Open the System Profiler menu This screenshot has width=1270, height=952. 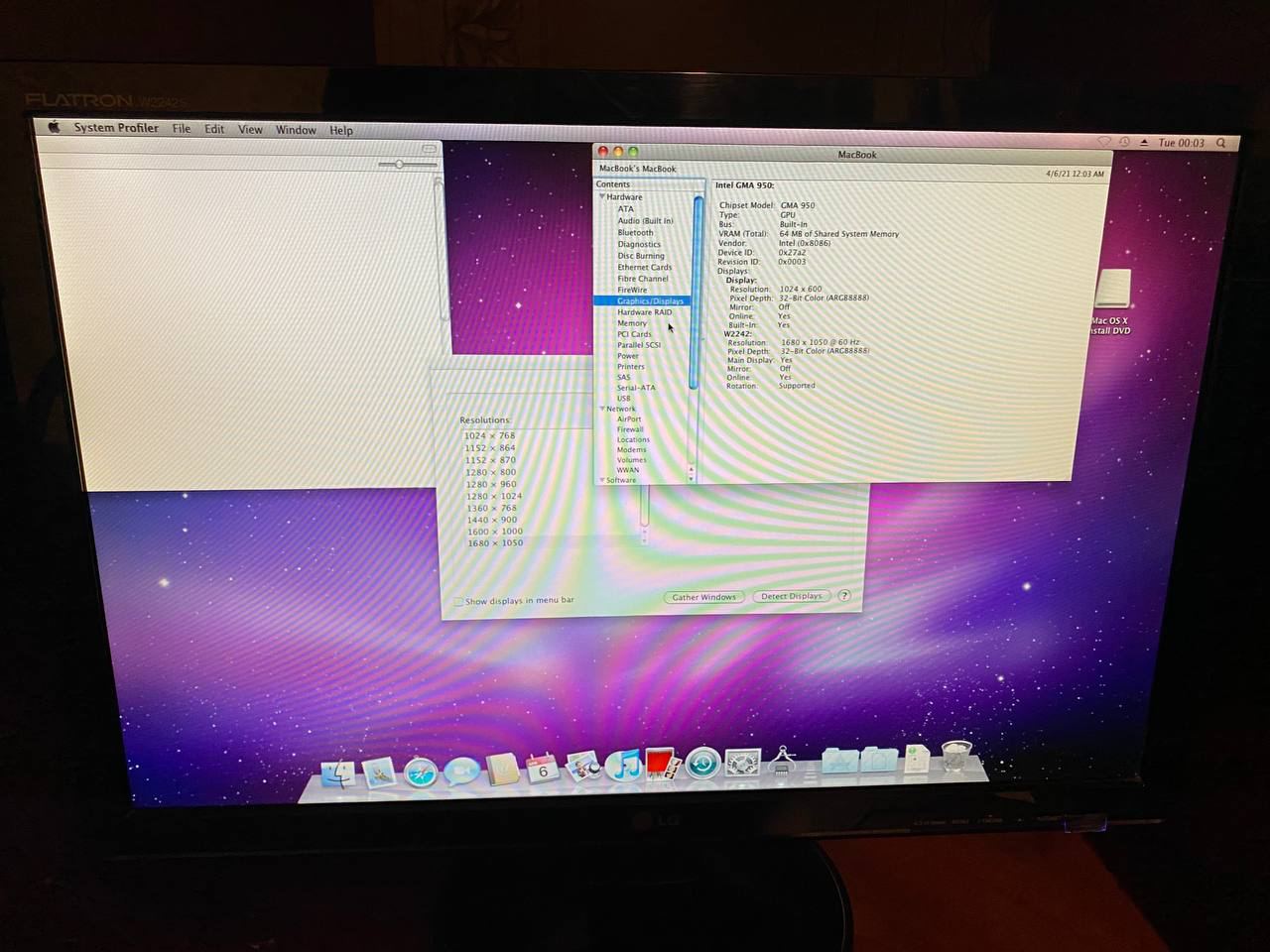116,128
